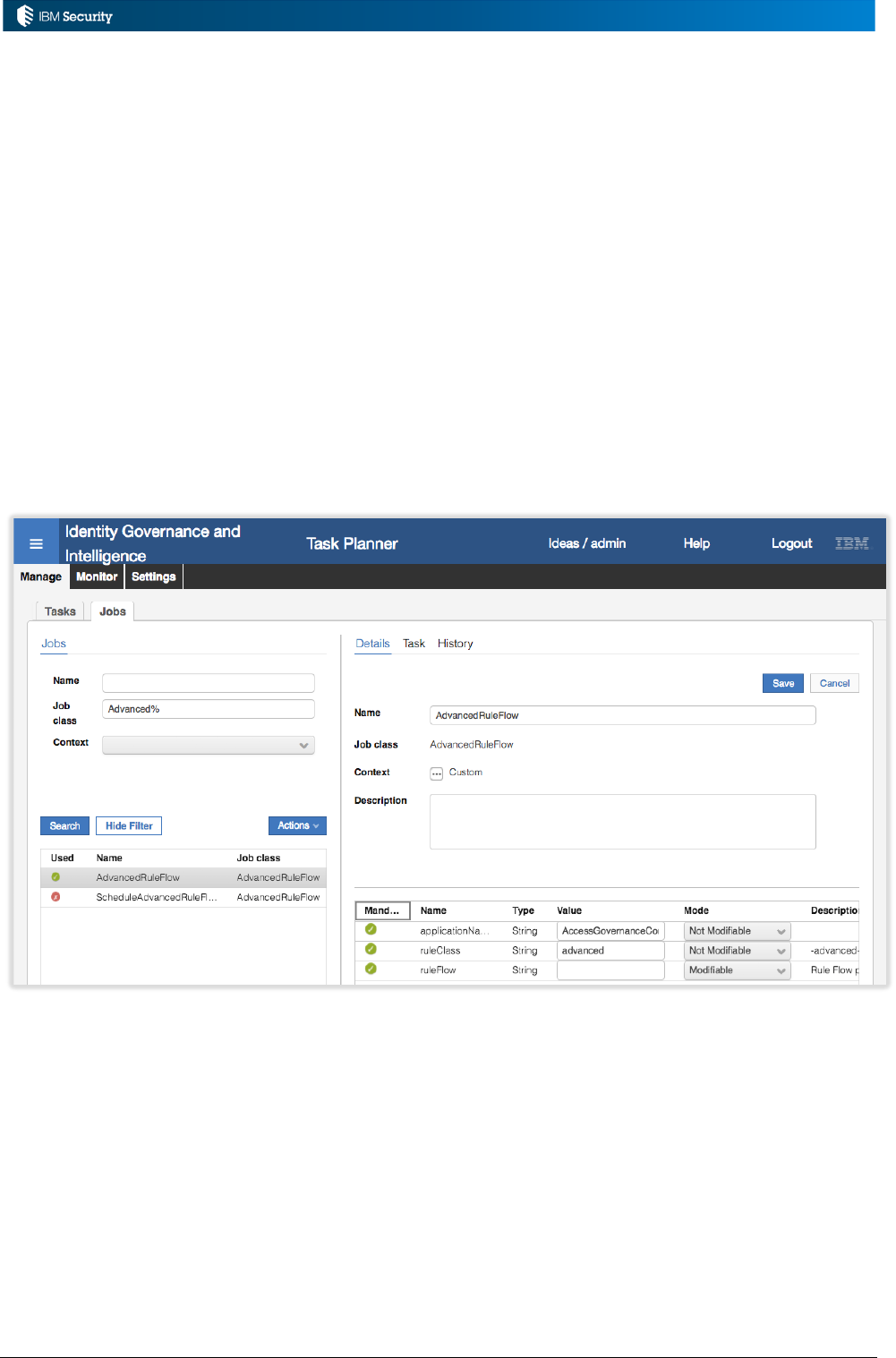This screenshot has width=896, height=1358.
Task: Click the empty ruleFlow value field
Action: point(610,970)
